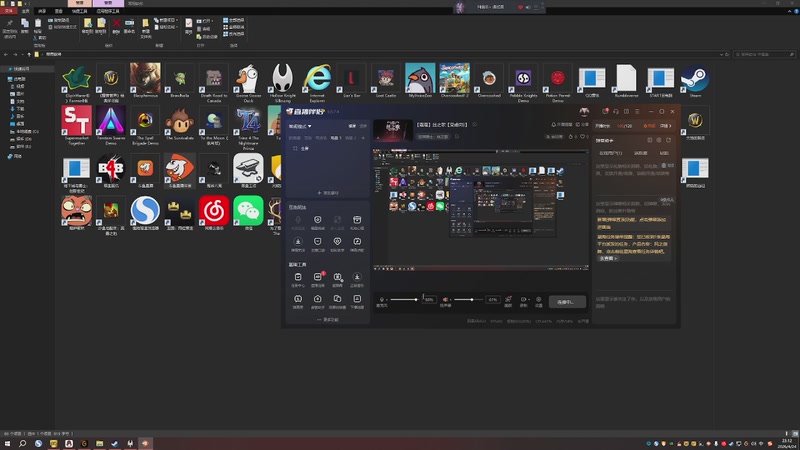Open the Hollow Knight Silksong shortcut

pyautogui.click(x=282, y=83)
